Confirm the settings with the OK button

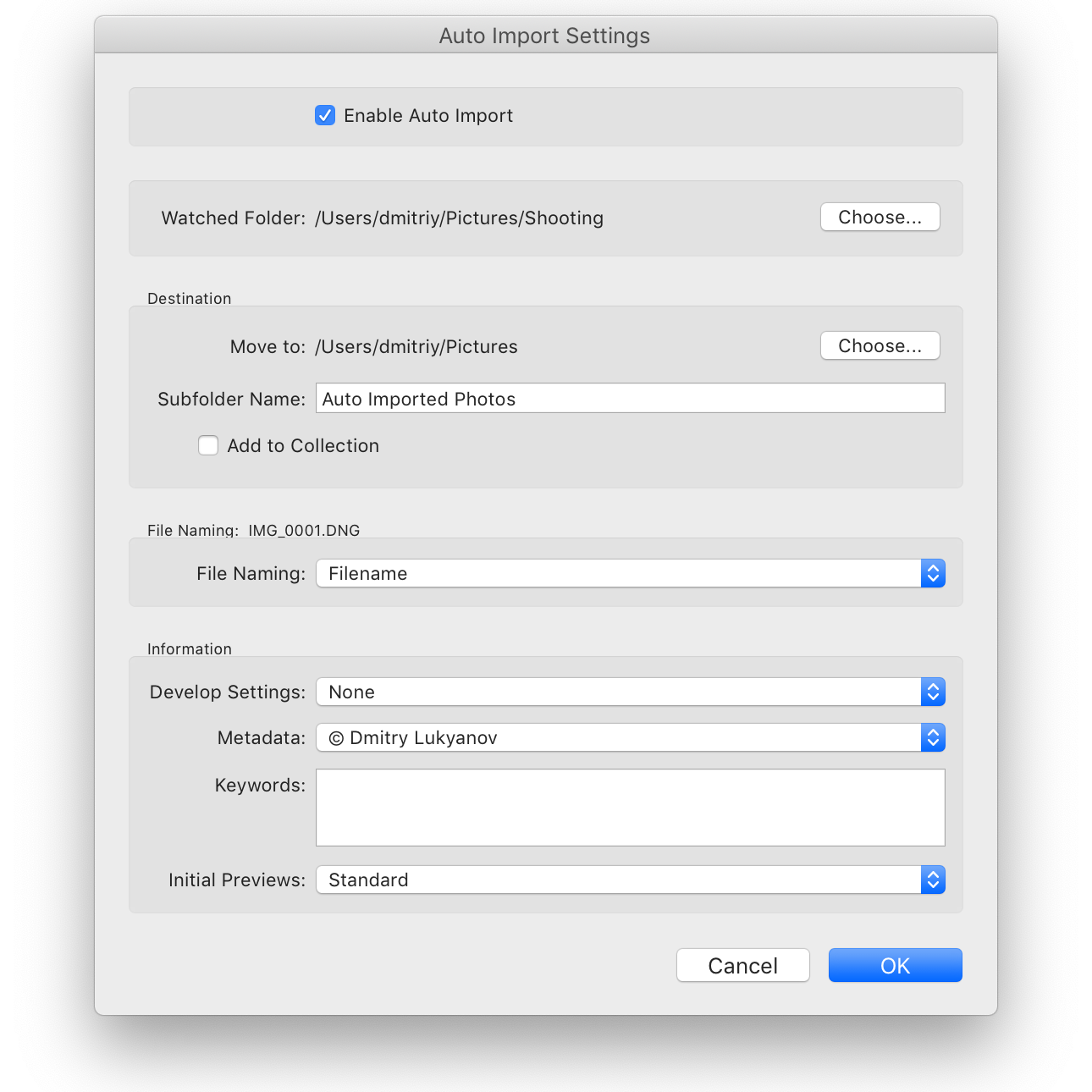895,966
